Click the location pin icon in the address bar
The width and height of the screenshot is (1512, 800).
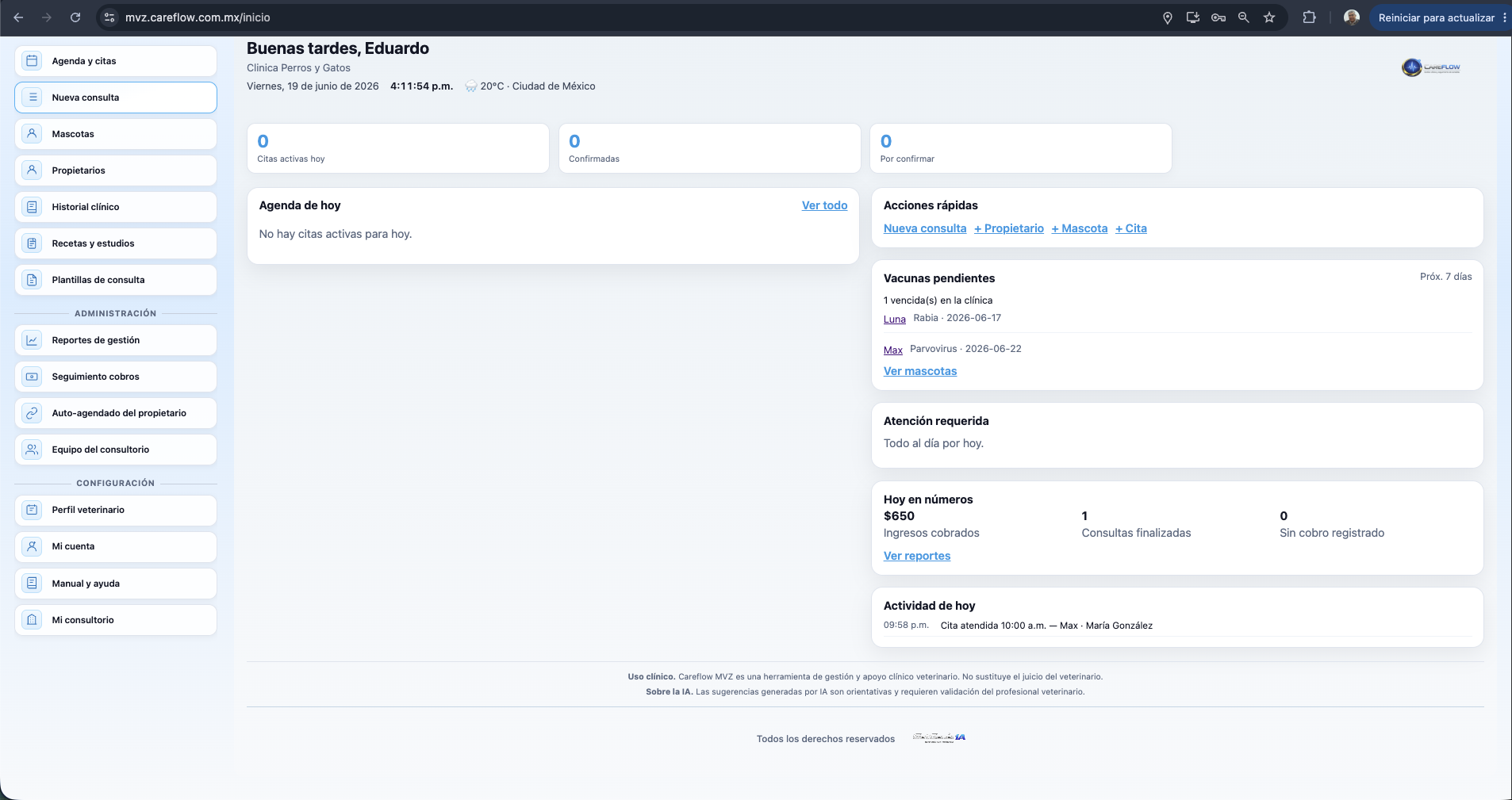(1168, 17)
